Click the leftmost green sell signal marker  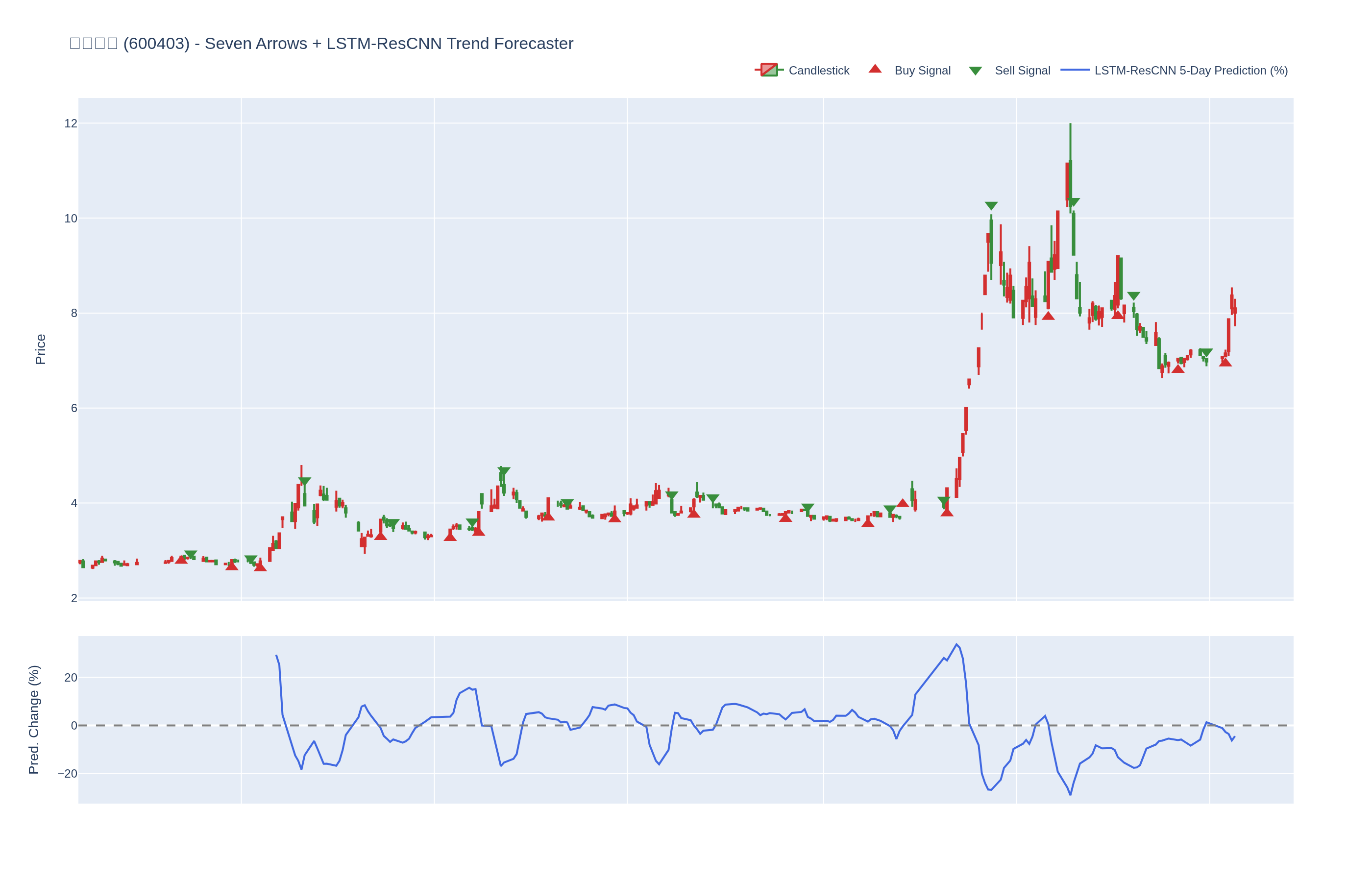(x=190, y=554)
